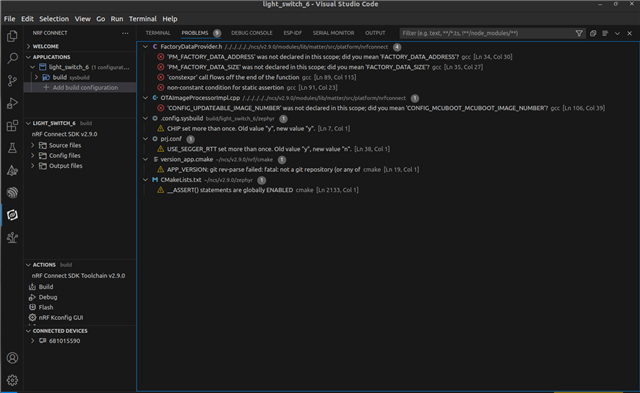Open the Go menu
The image size is (640, 393).
pos(100,19)
